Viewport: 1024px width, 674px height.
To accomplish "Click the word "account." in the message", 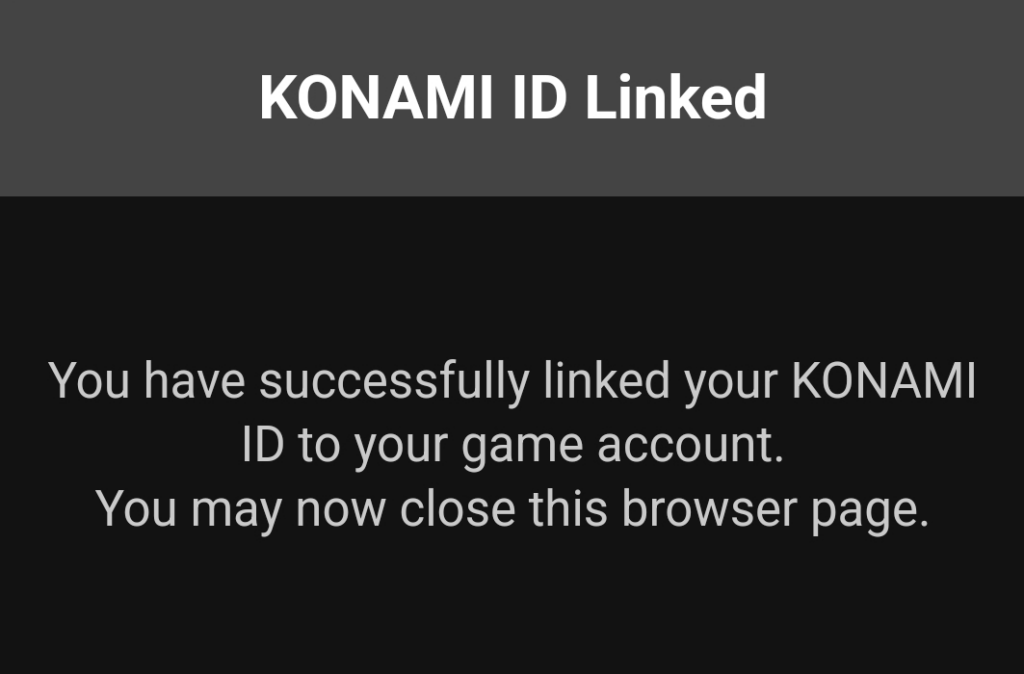I will click(x=690, y=446).
